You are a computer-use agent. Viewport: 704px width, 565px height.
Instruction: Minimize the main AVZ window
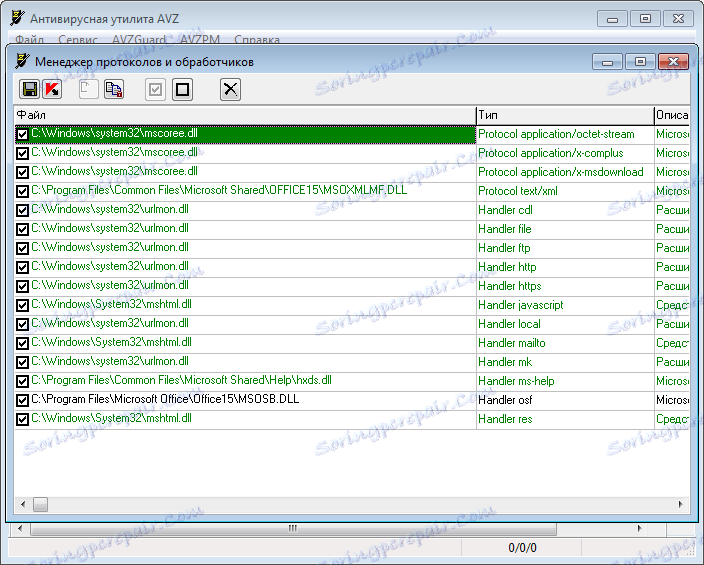point(612,19)
